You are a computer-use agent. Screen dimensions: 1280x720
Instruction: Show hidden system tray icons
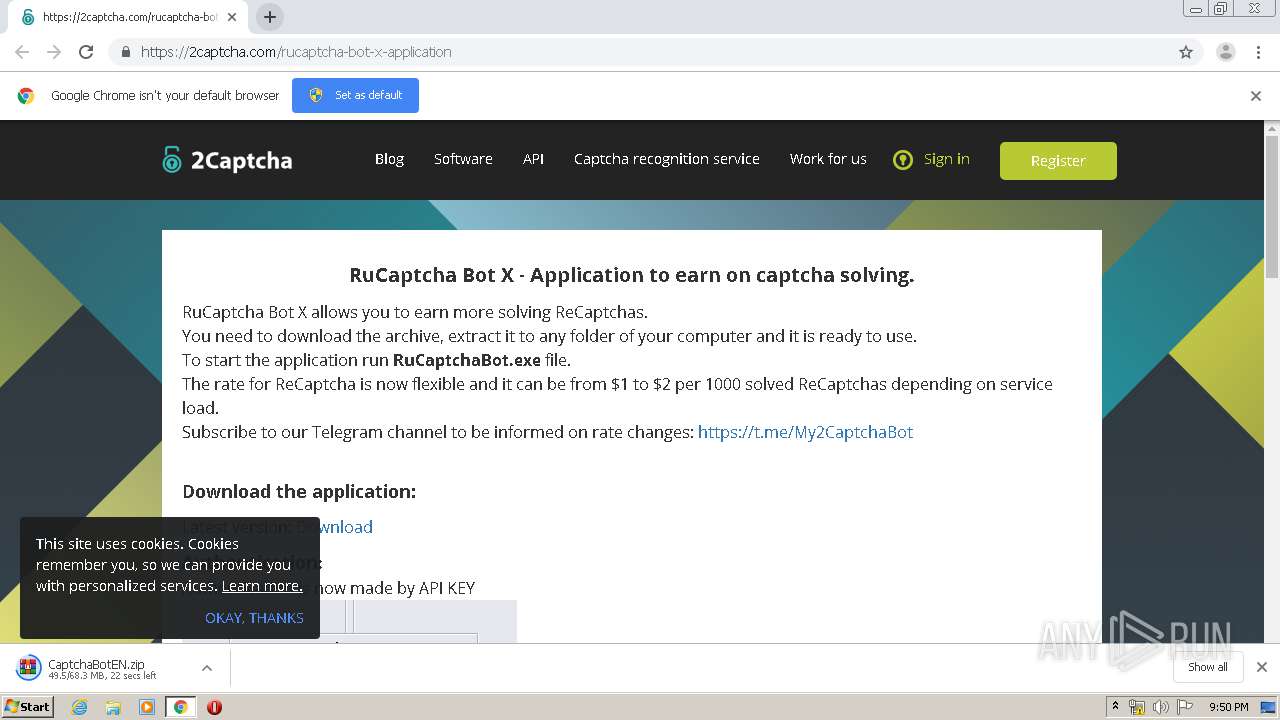(1115, 707)
